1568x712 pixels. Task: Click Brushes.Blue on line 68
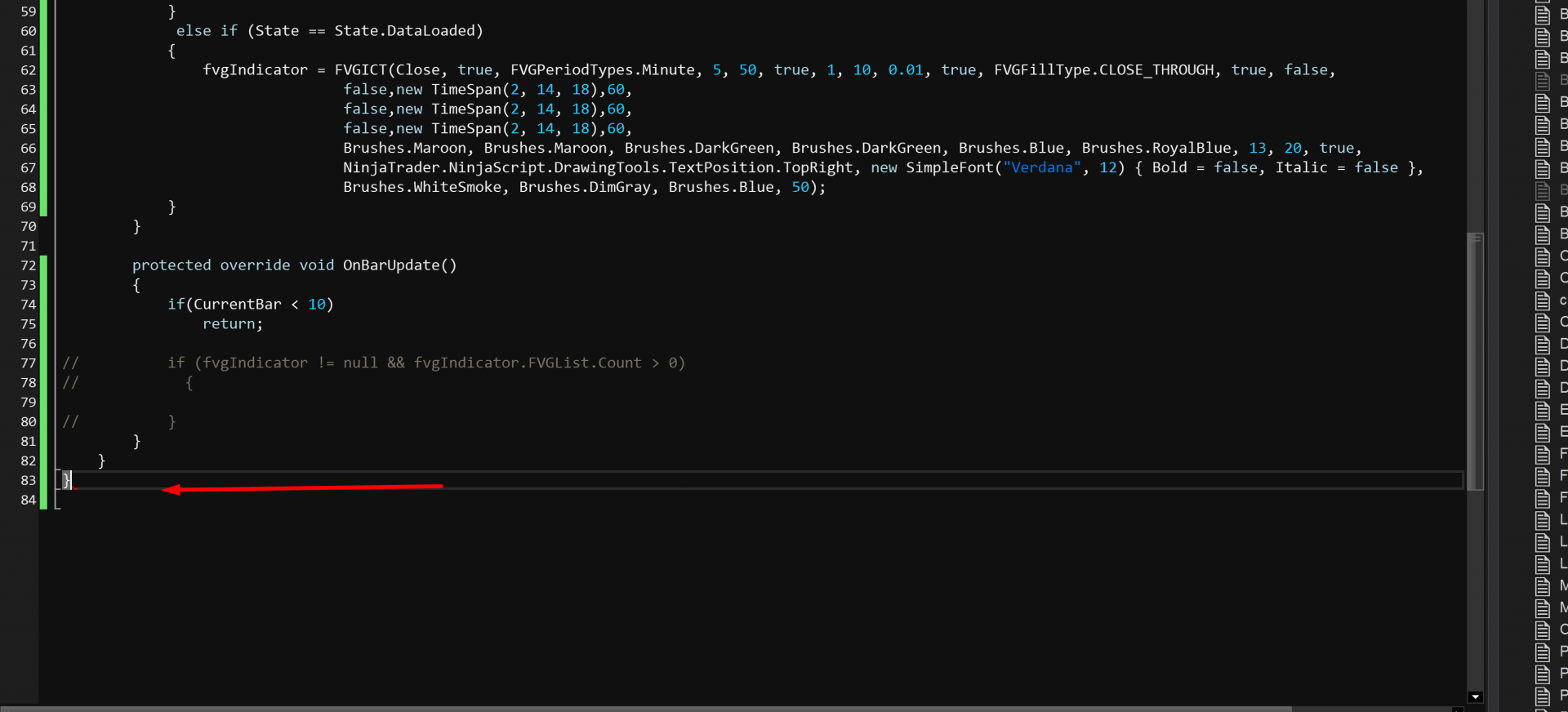click(721, 188)
